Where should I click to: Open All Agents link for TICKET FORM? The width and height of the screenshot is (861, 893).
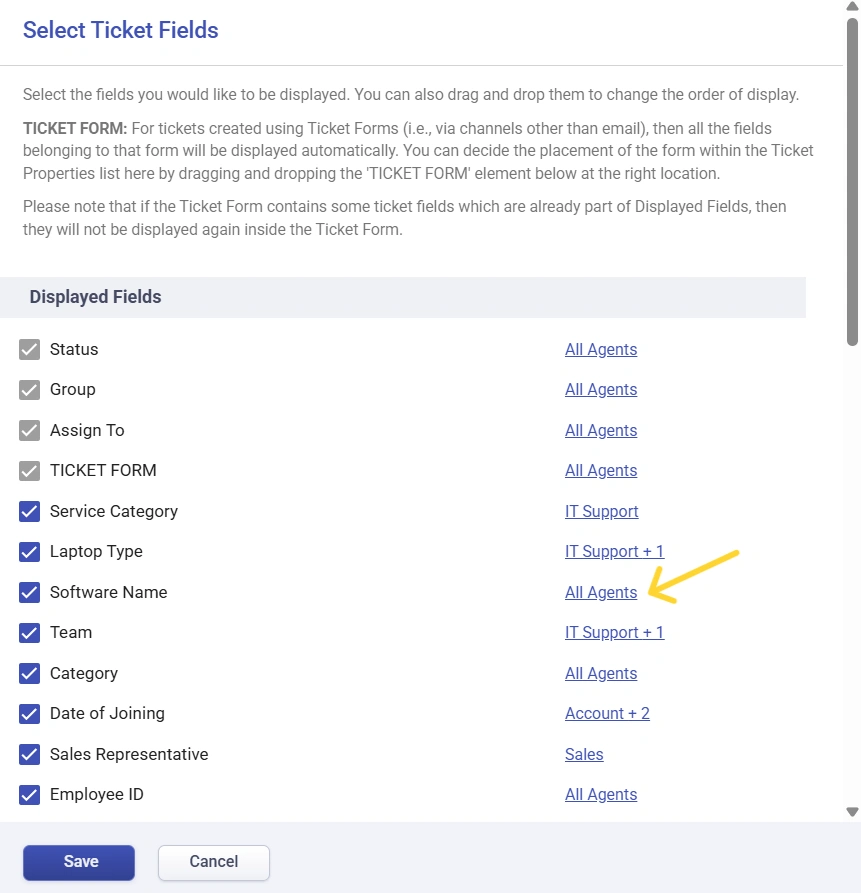pos(601,470)
